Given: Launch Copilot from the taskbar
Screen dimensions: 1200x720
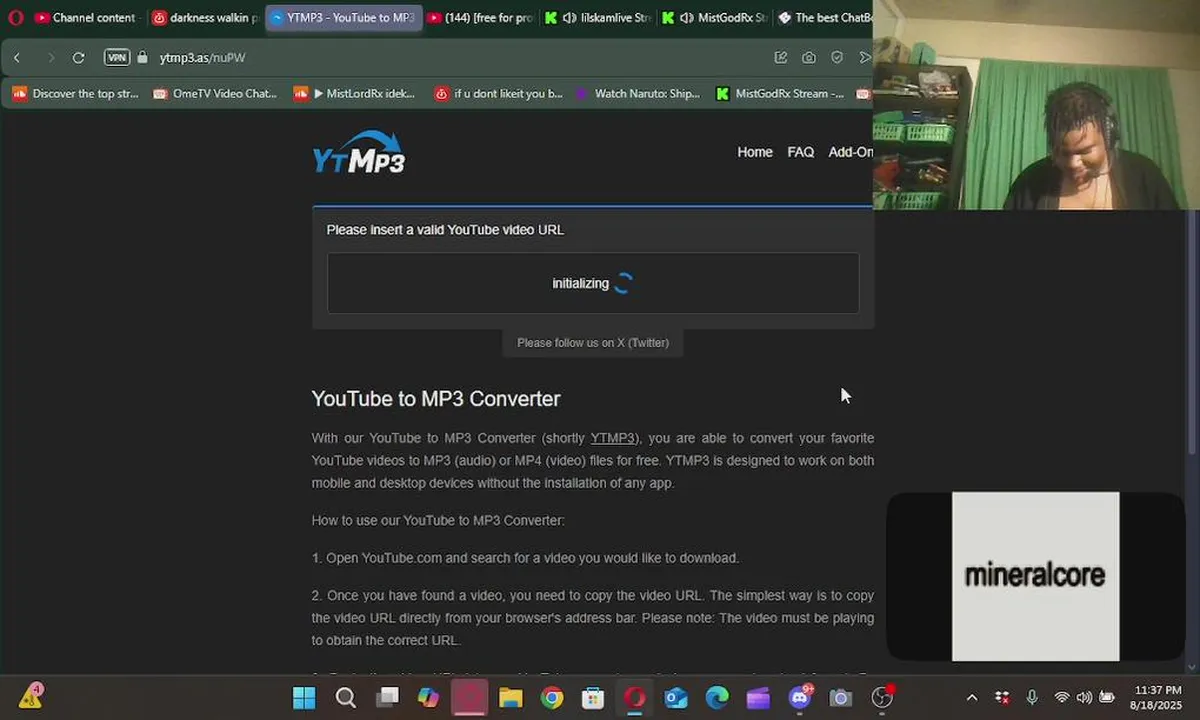Looking at the screenshot, I should pos(428,698).
